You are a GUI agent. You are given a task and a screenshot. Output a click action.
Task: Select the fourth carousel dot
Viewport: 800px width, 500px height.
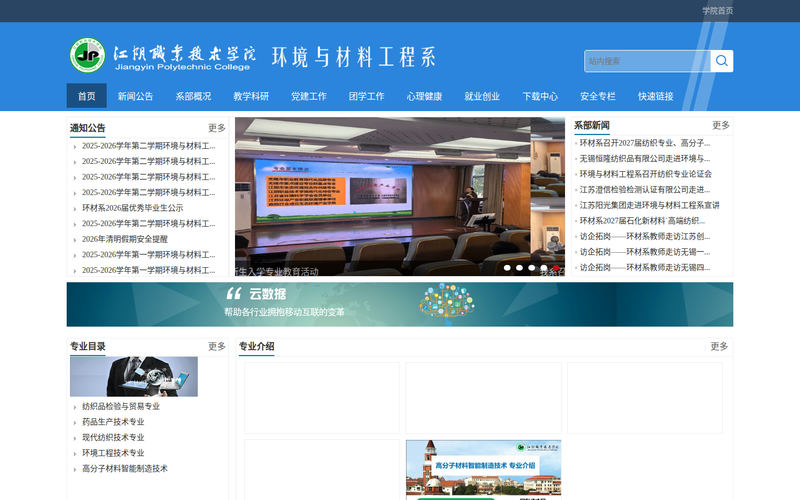(544, 267)
